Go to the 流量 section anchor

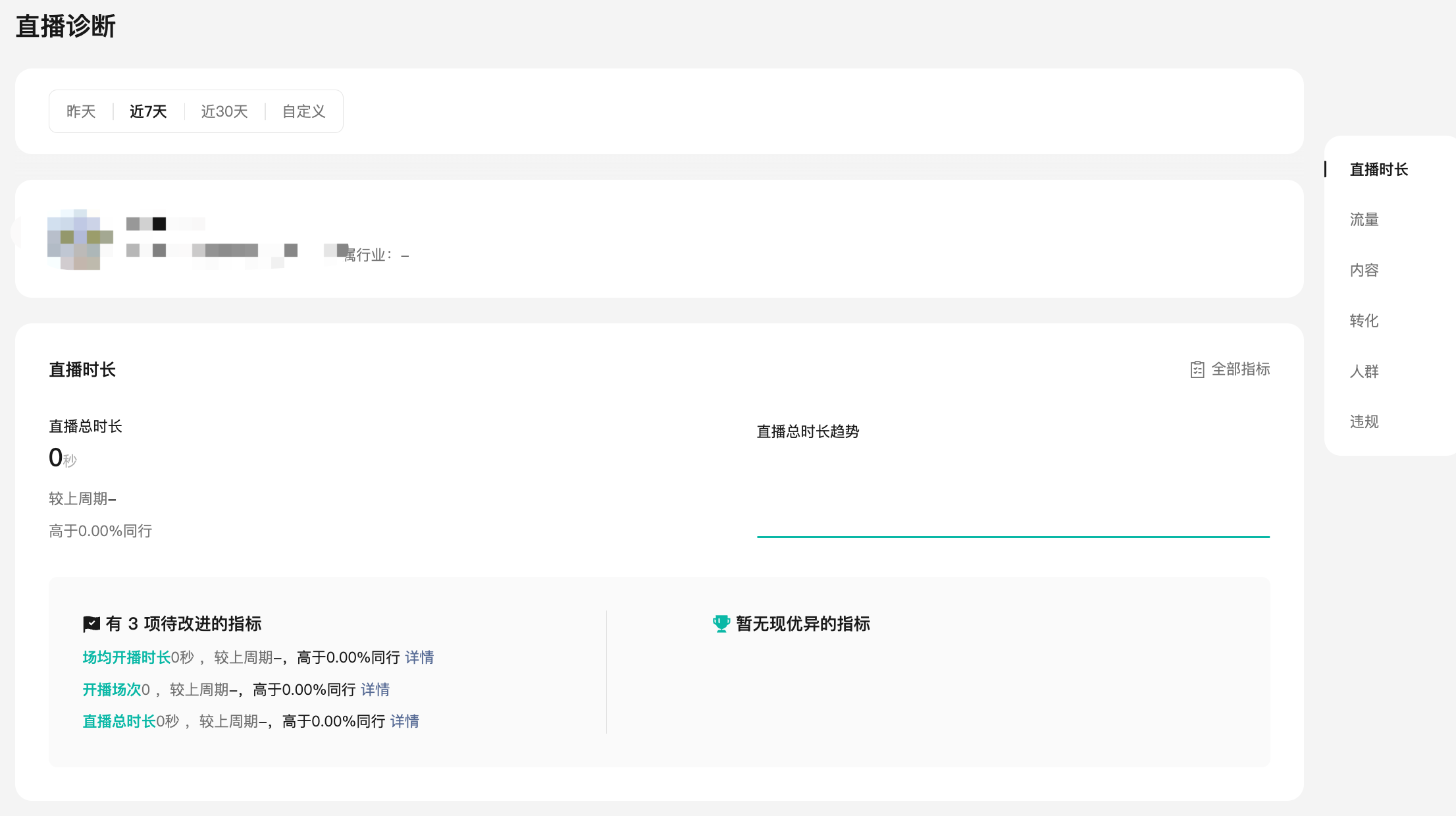tap(1364, 219)
